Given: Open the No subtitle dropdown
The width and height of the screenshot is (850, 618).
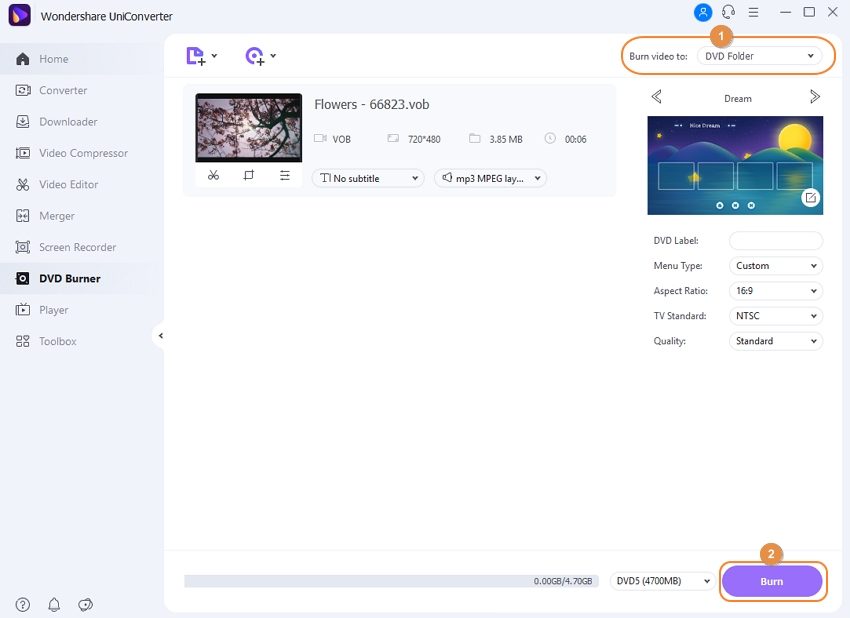Looking at the screenshot, I should coord(368,178).
